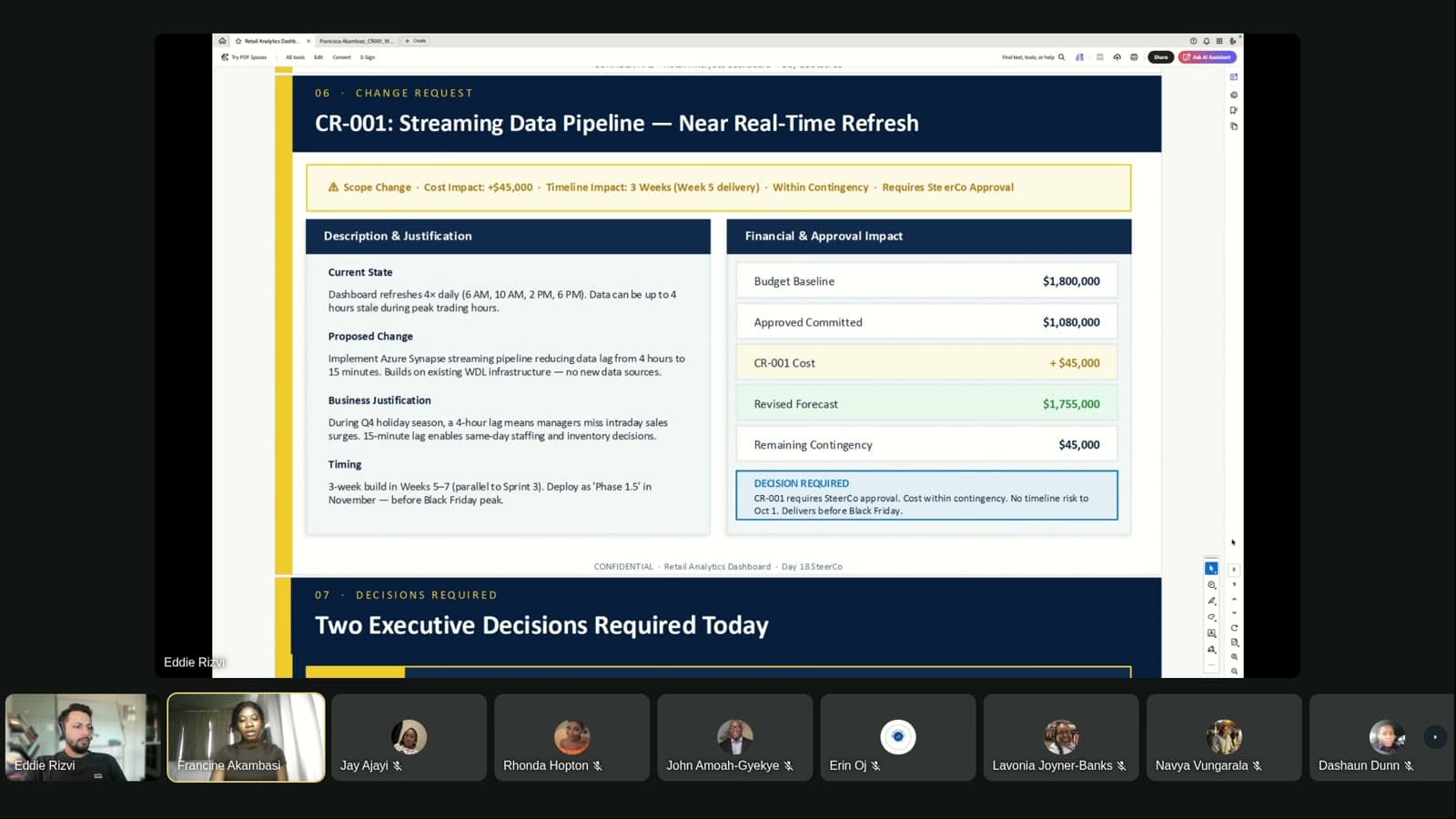The width and height of the screenshot is (1456, 819).
Task: Open the notifications bell
Action: click(x=1207, y=41)
